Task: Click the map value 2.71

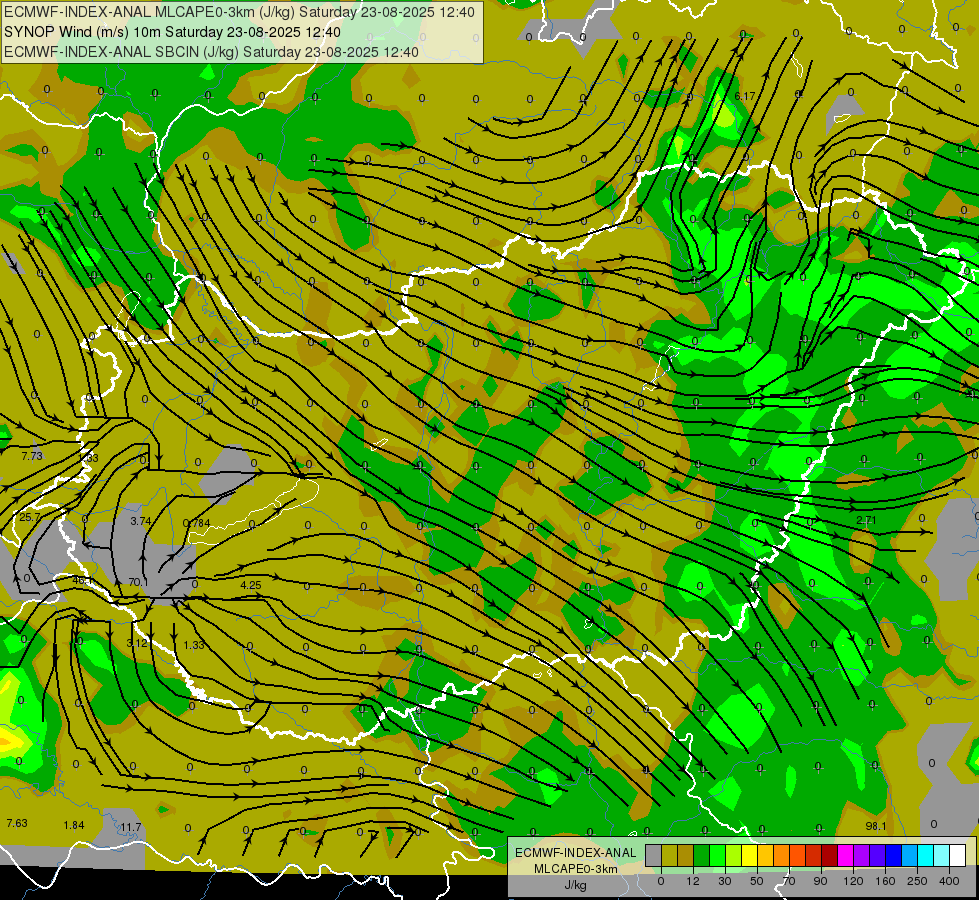Action: [x=866, y=520]
